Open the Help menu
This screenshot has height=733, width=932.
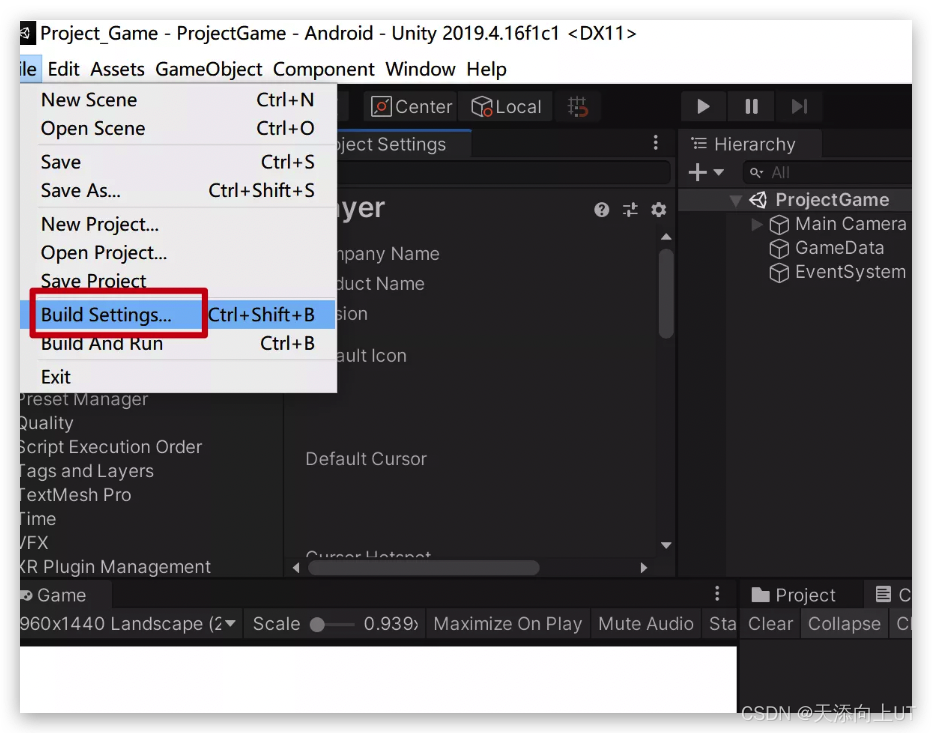(x=486, y=69)
